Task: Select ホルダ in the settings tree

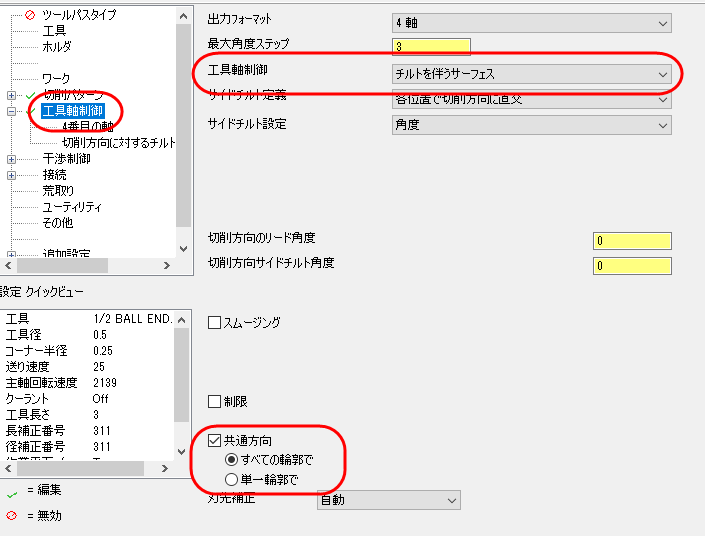Action: (x=57, y=46)
